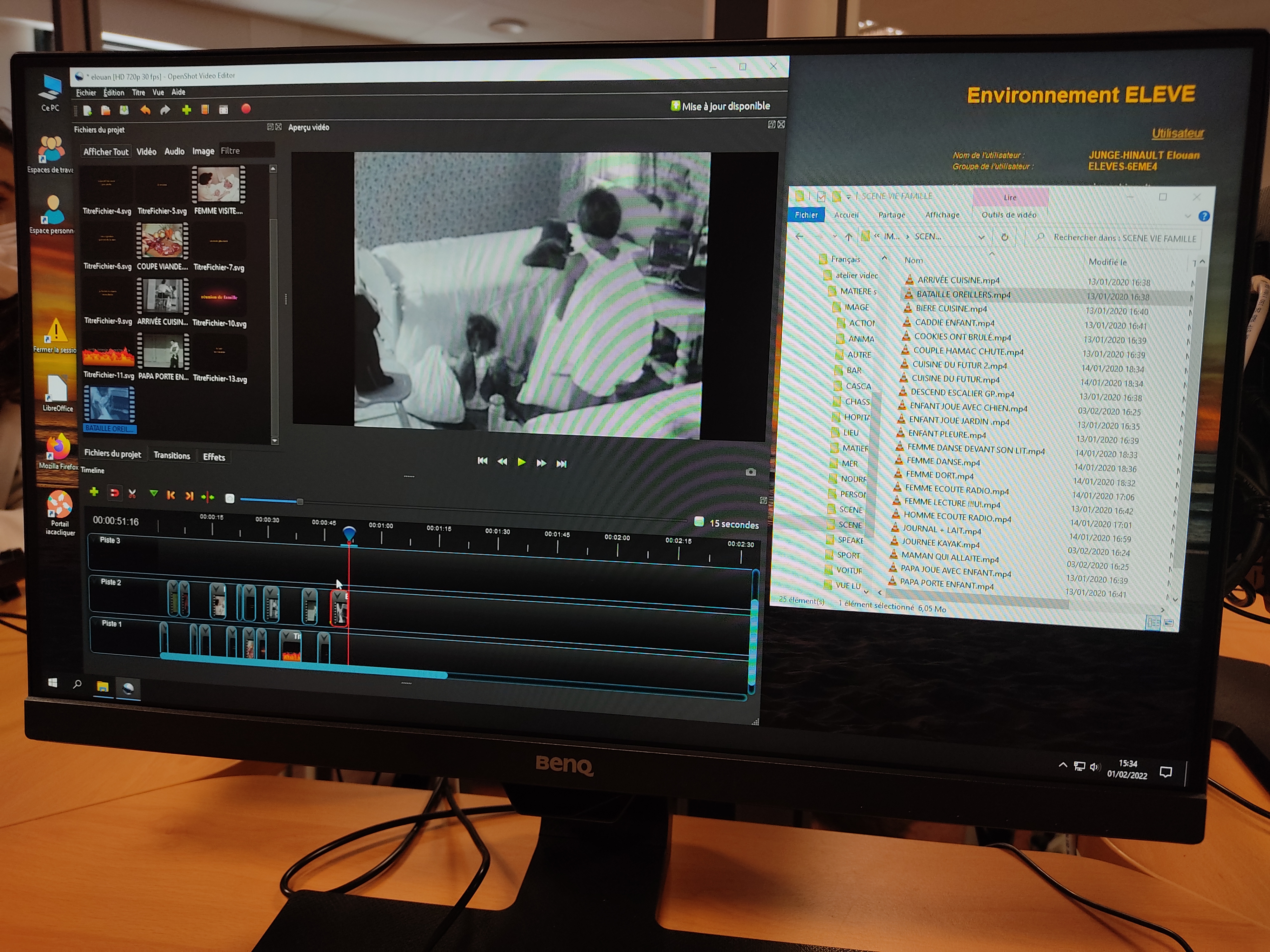The height and width of the screenshot is (952, 1270).
Task: Click the red Export Video record button
Action: pyautogui.click(x=246, y=109)
